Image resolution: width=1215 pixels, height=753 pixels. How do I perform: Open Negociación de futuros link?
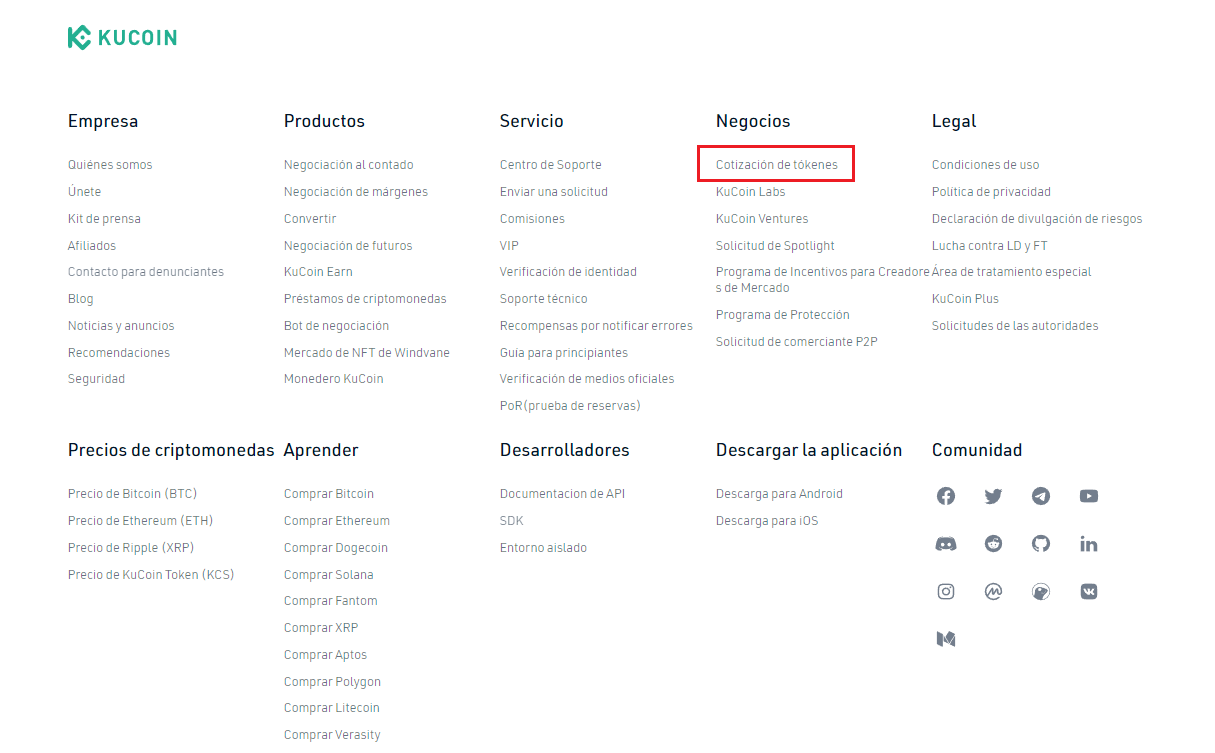click(x=348, y=246)
